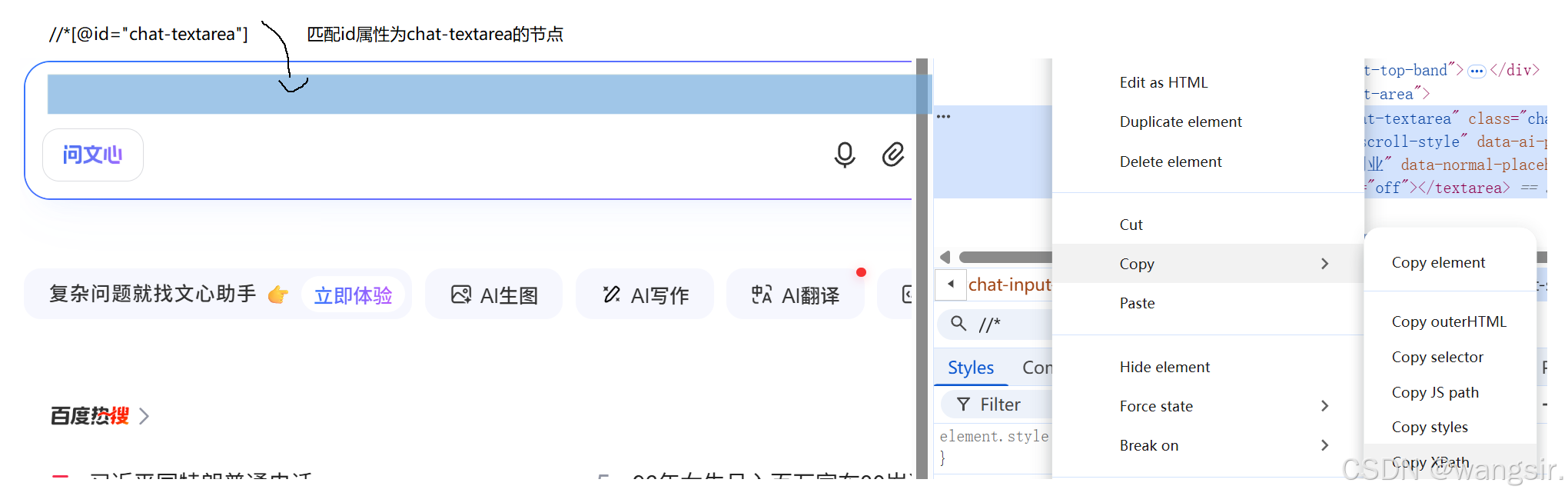Click the horizontal scrollbar in the Elements panel
The image size is (1568, 496).
[x=1004, y=257]
